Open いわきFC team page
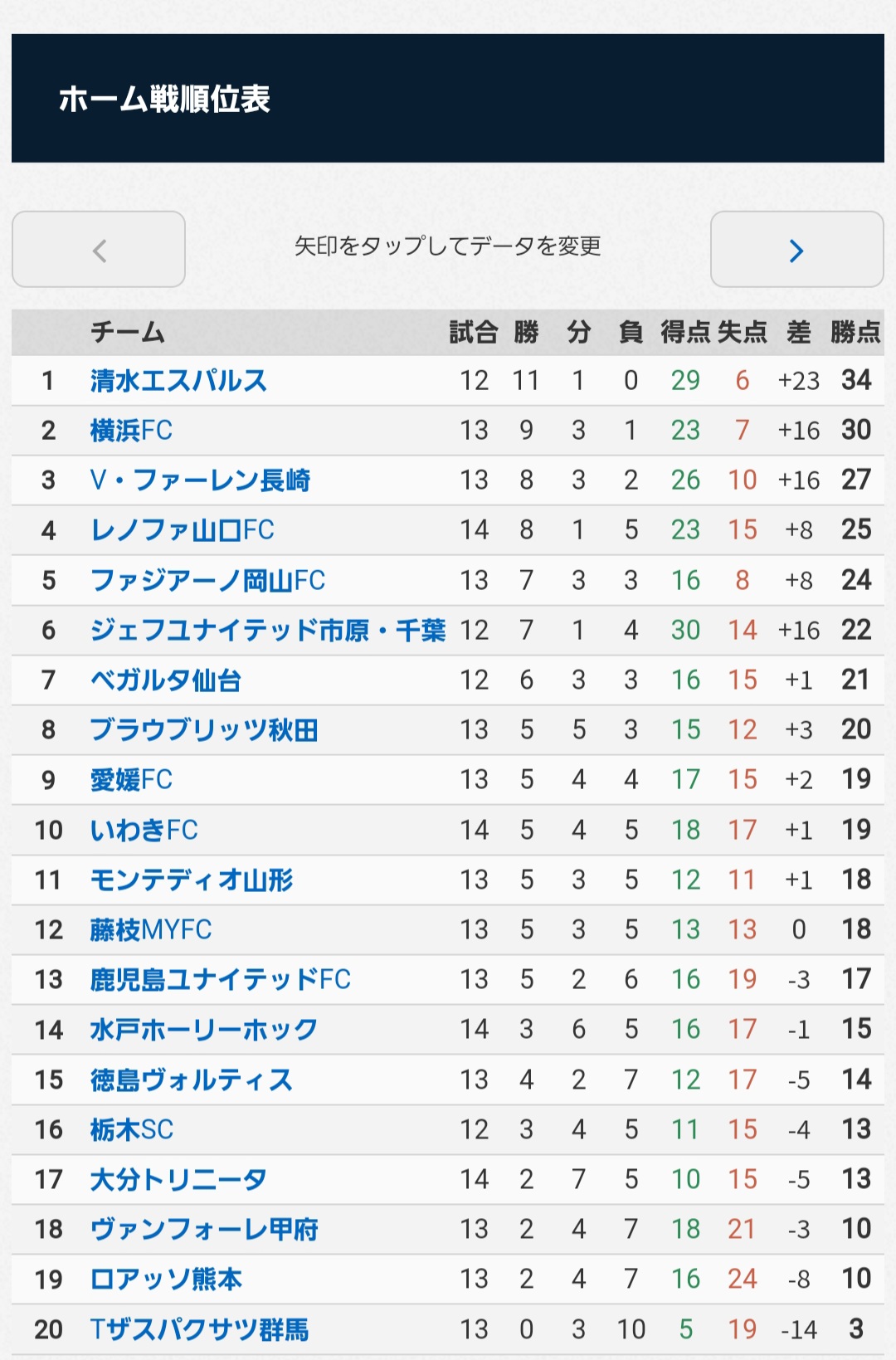The image size is (896, 1360). (144, 830)
